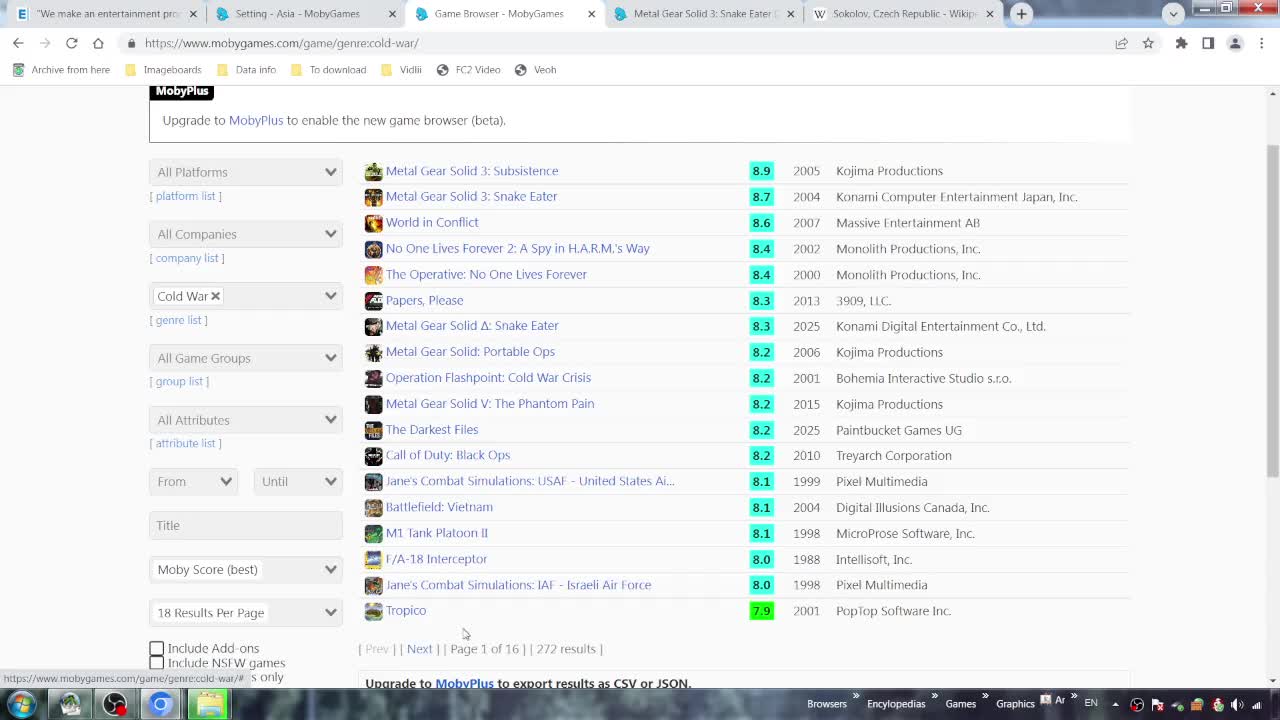Open OBS Studio from the taskbar
This screenshot has width=1280, height=720.
(x=115, y=704)
